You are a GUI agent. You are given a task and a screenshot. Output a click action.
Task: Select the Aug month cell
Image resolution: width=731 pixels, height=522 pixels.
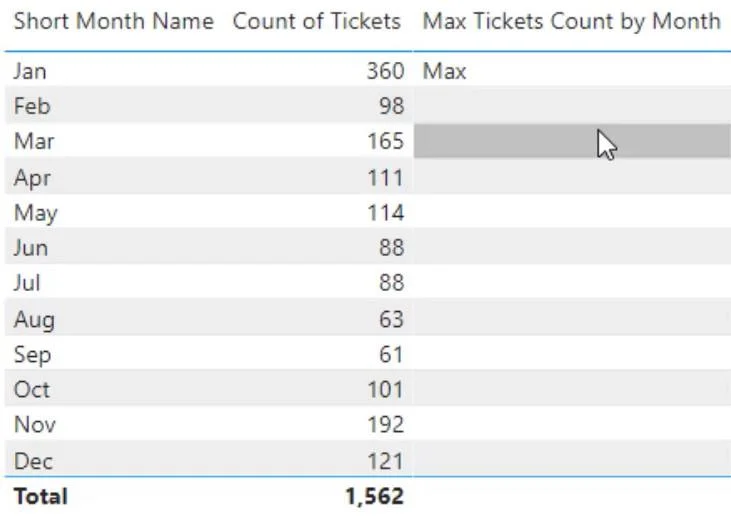coord(34,320)
